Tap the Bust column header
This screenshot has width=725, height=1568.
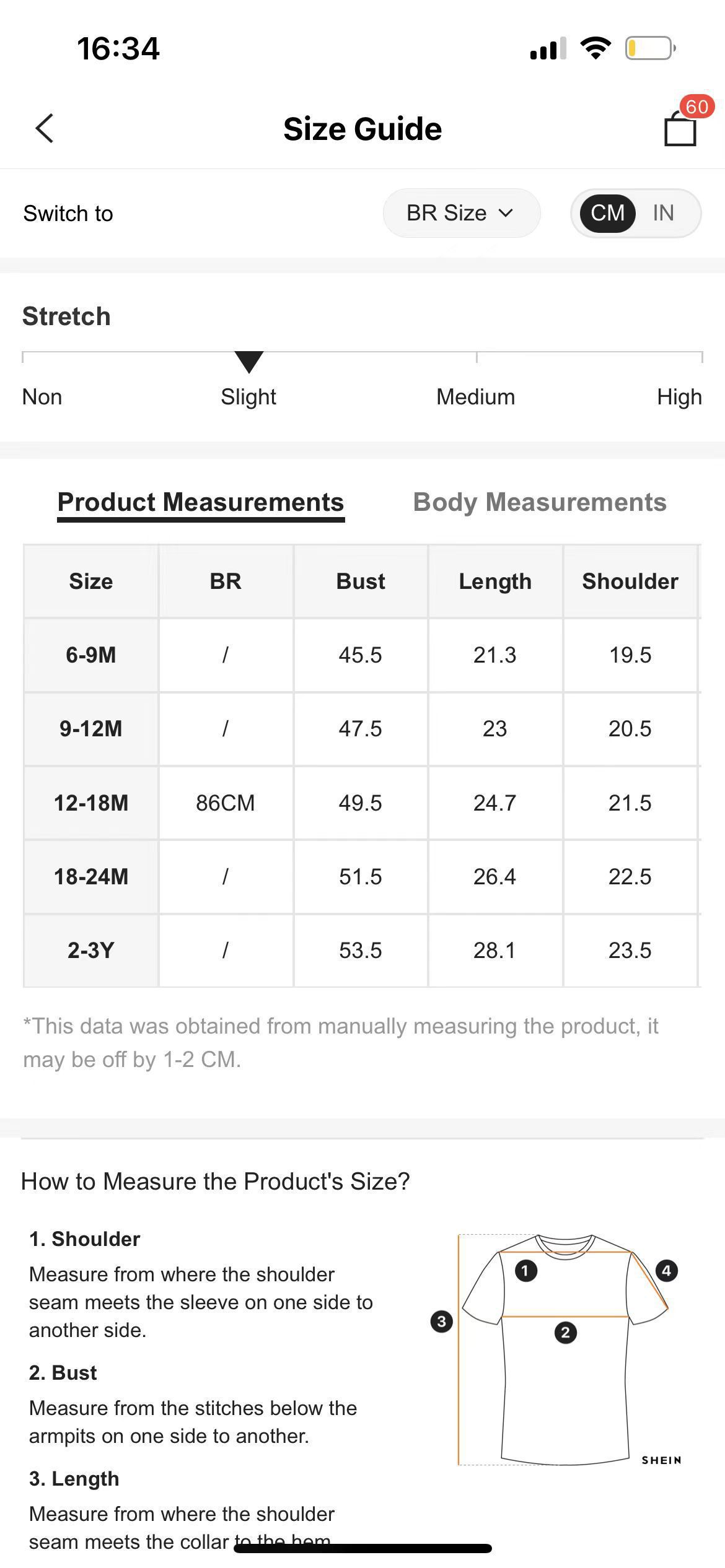point(361,581)
